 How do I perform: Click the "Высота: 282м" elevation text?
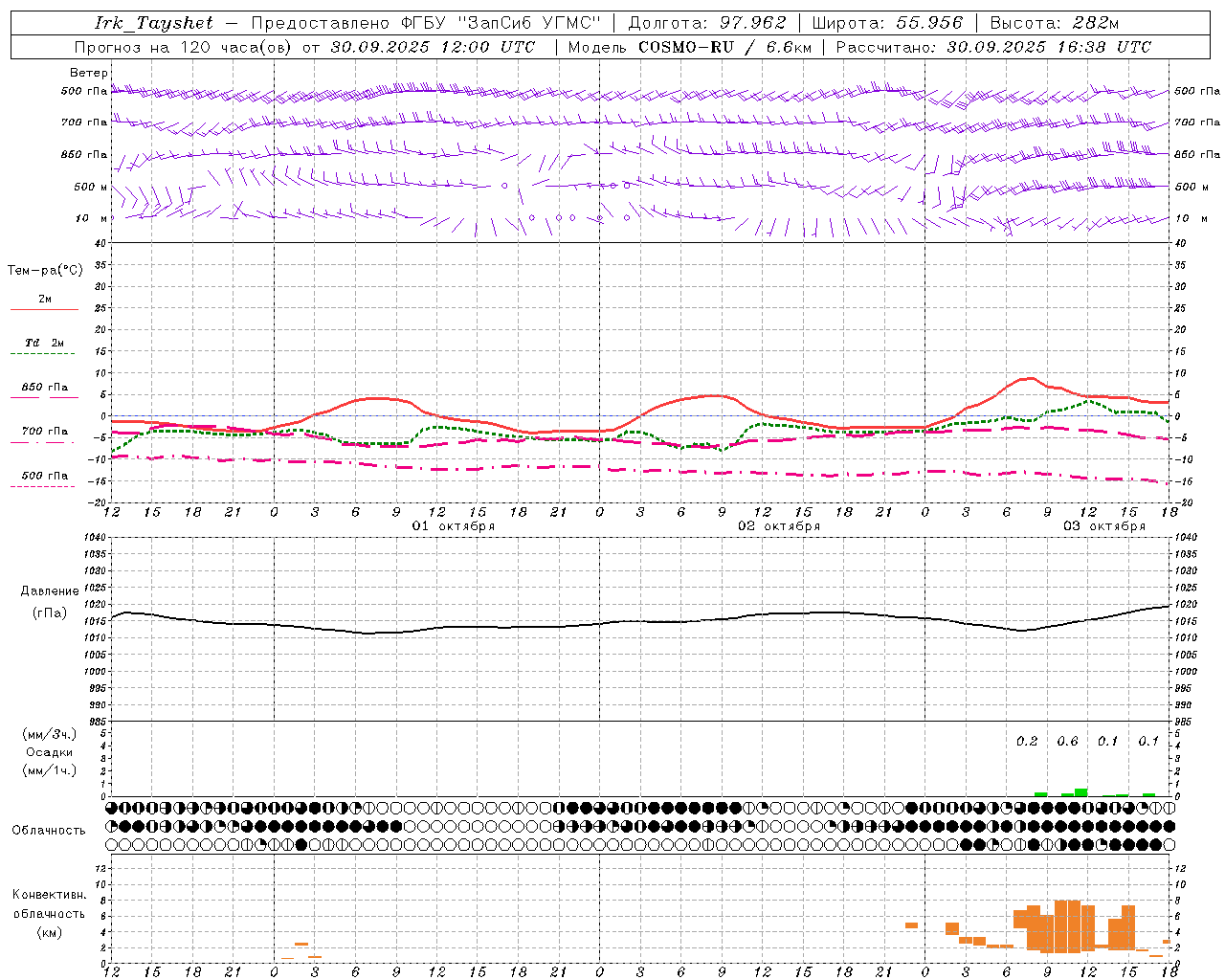[1055, 23]
